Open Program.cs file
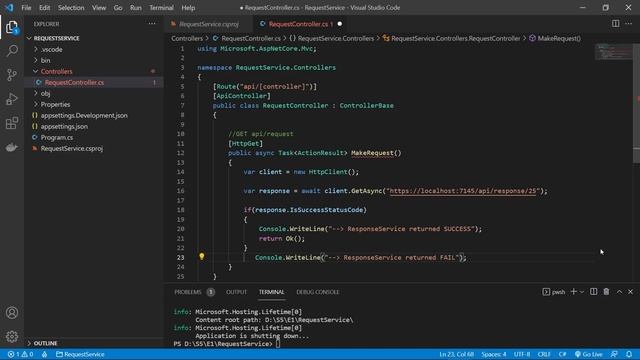 57,137
